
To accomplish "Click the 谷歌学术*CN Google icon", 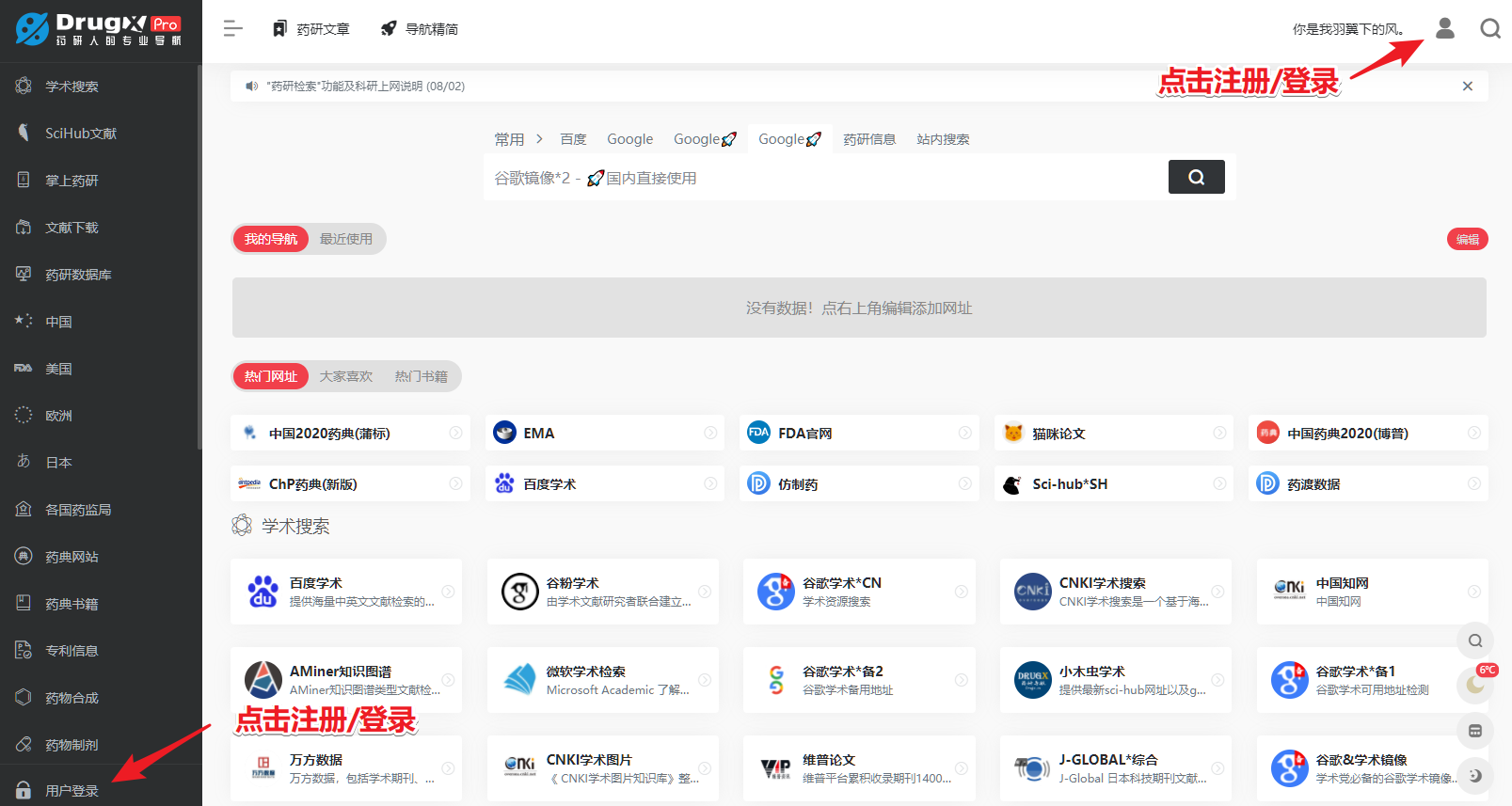I will (x=776, y=592).
